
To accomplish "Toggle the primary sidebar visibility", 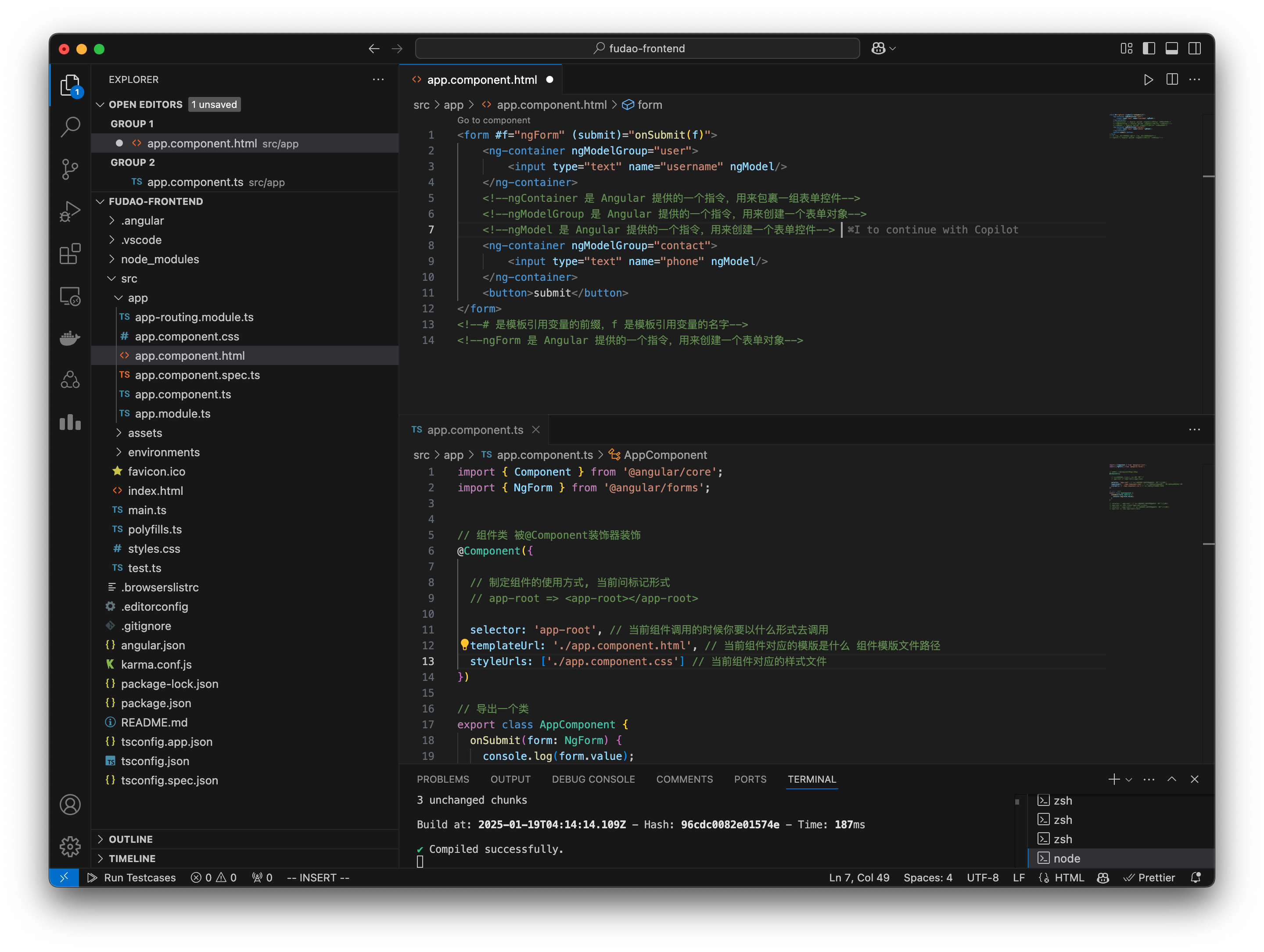I will click(1149, 49).
